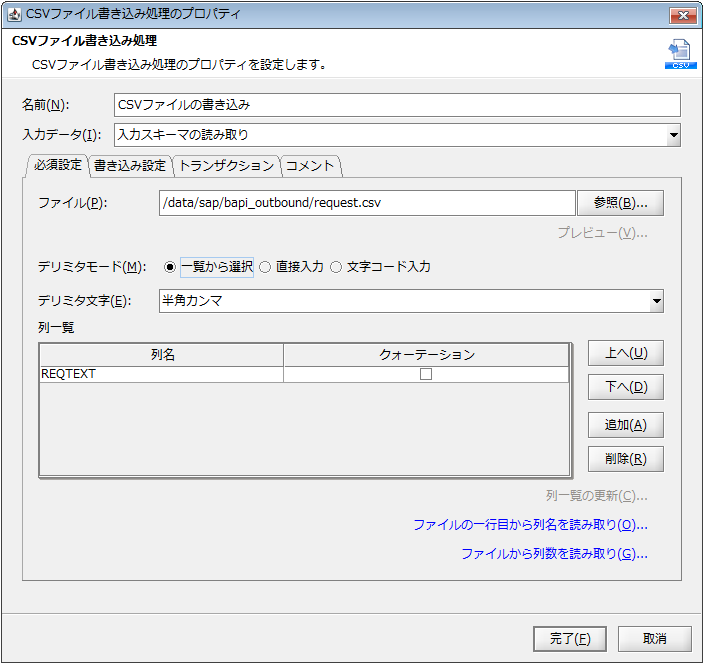This screenshot has height=663, width=703.
Task: Click the ファイル path input field
Action: click(367, 203)
